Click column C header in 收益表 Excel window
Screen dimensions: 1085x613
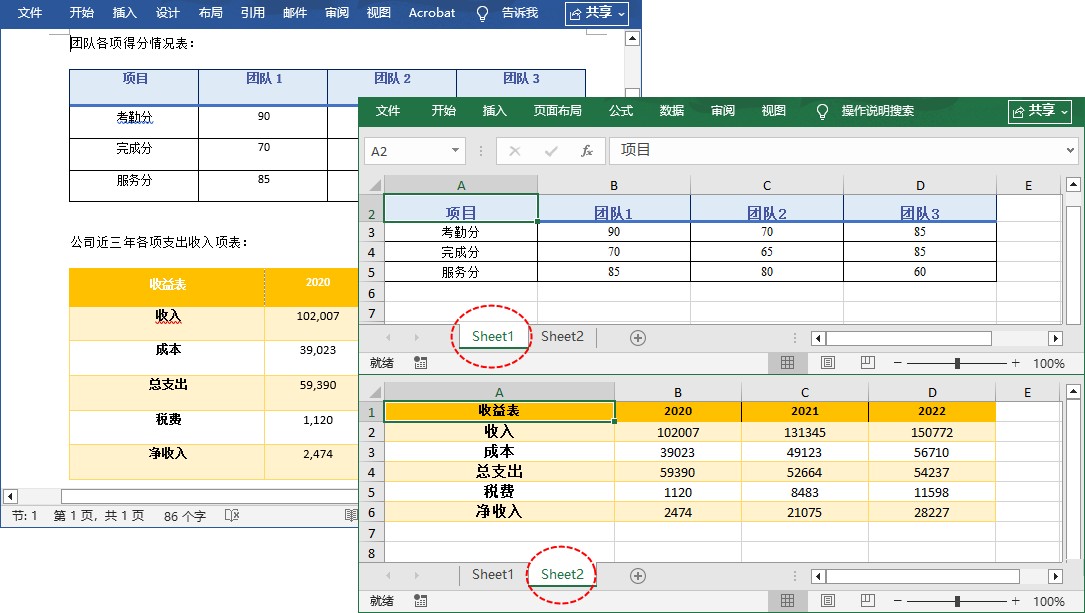(805, 392)
